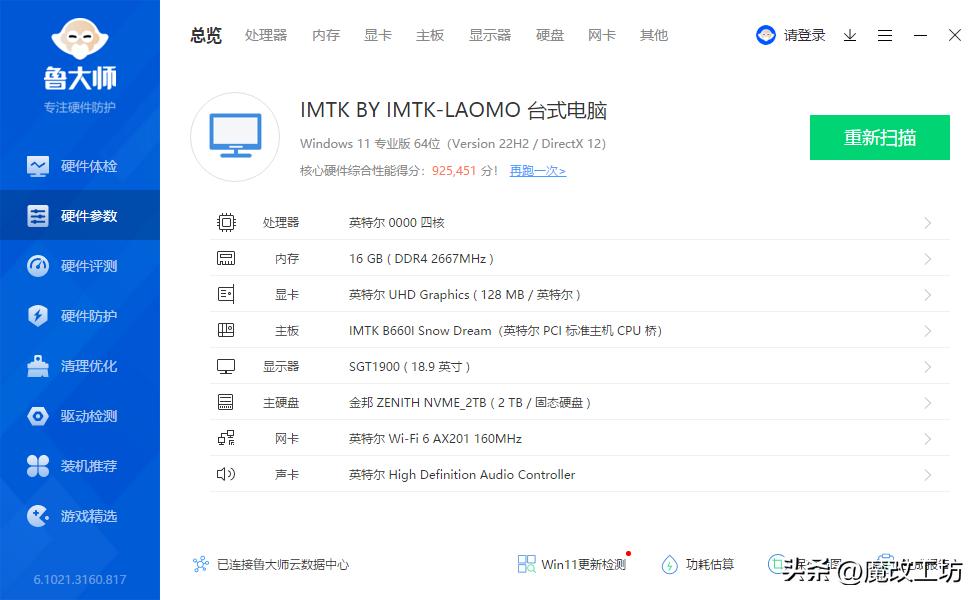The height and width of the screenshot is (600, 980).
Task: Select the 硬件评测 benchmark sidebar icon
Action: point(80,266)
